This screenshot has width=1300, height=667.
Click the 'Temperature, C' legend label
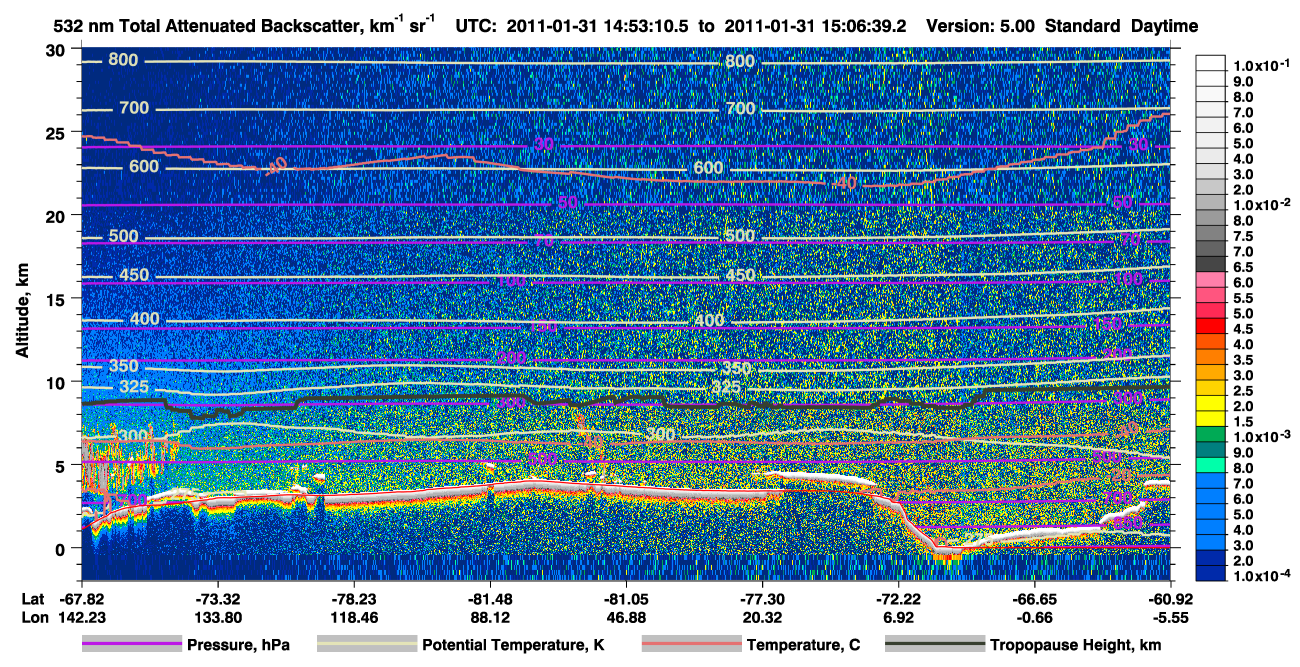(803, 645)
